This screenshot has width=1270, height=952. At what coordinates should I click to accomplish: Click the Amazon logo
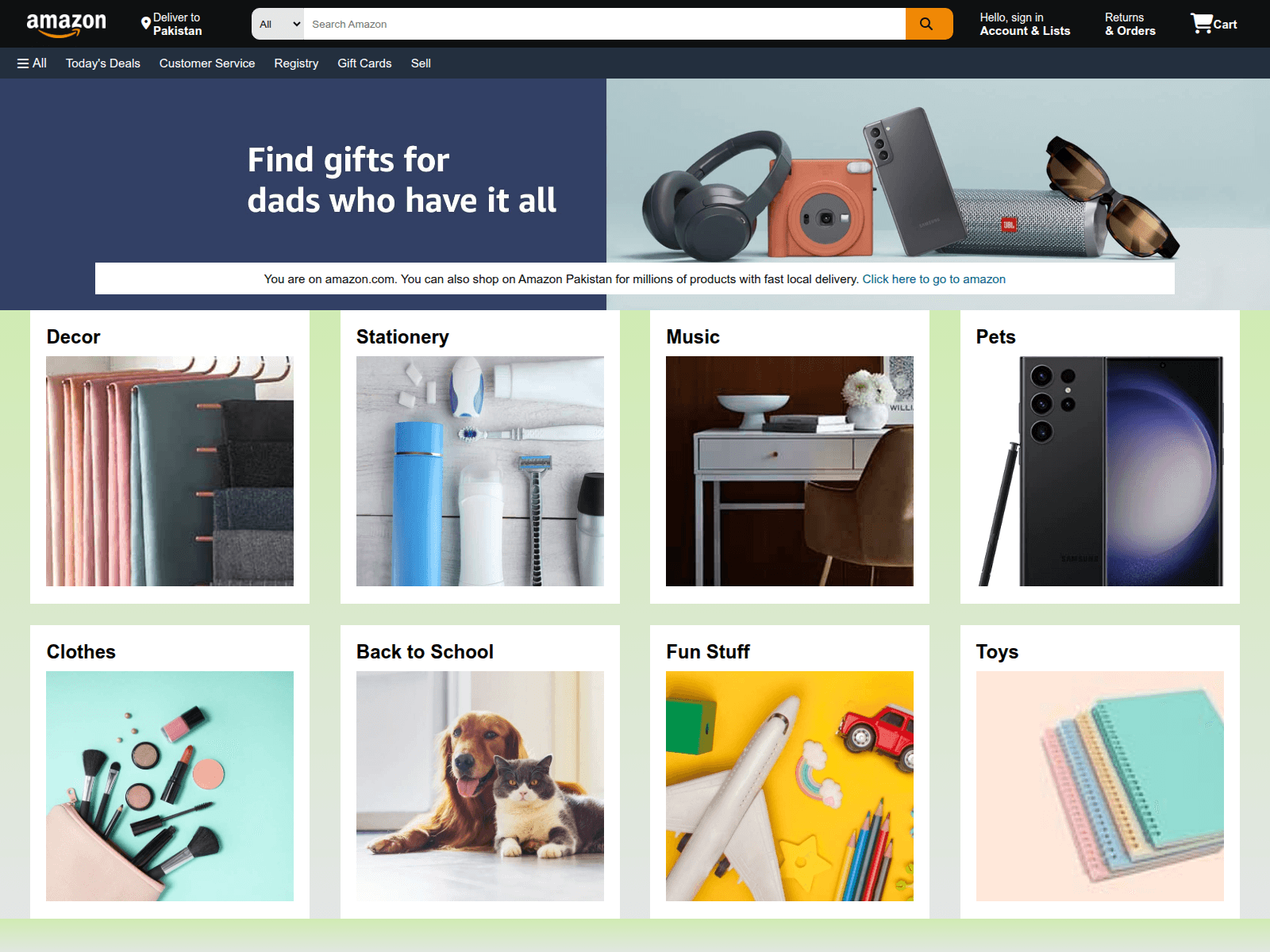tap(67, 25)
